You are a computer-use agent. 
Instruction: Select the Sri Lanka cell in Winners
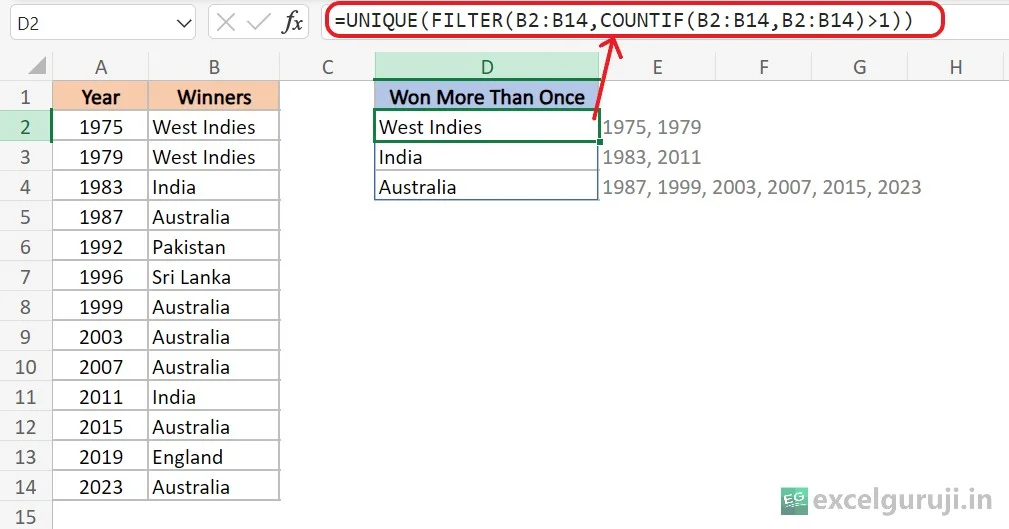click(x=214, y=277)
